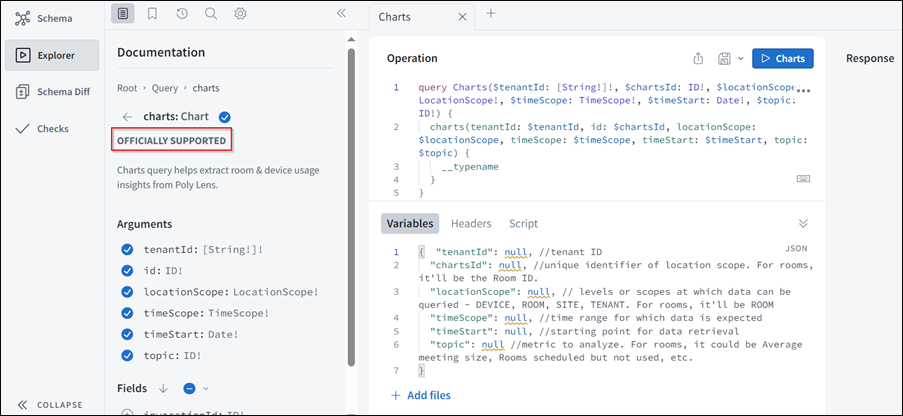Switch to the Script tab
The height and width of the screenshot is (416, 903).
(523, 224)
